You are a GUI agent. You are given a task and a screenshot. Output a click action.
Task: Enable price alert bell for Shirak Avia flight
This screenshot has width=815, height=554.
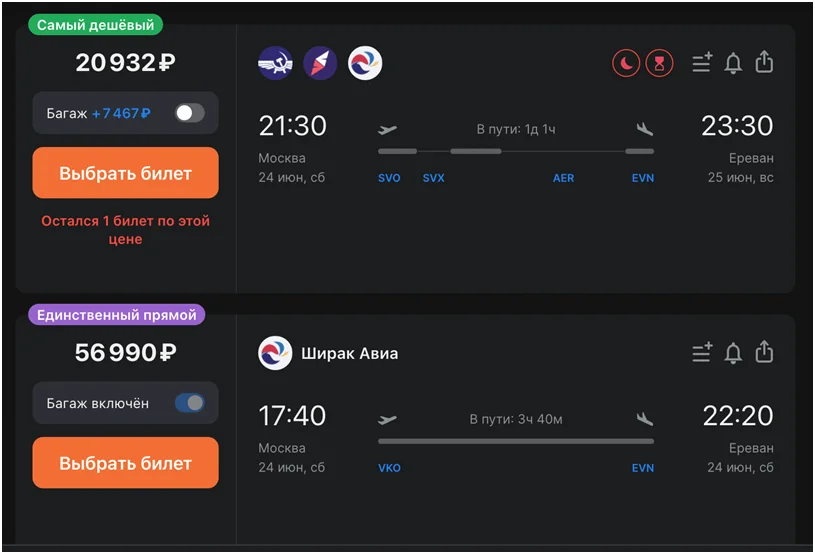point(733,353)
